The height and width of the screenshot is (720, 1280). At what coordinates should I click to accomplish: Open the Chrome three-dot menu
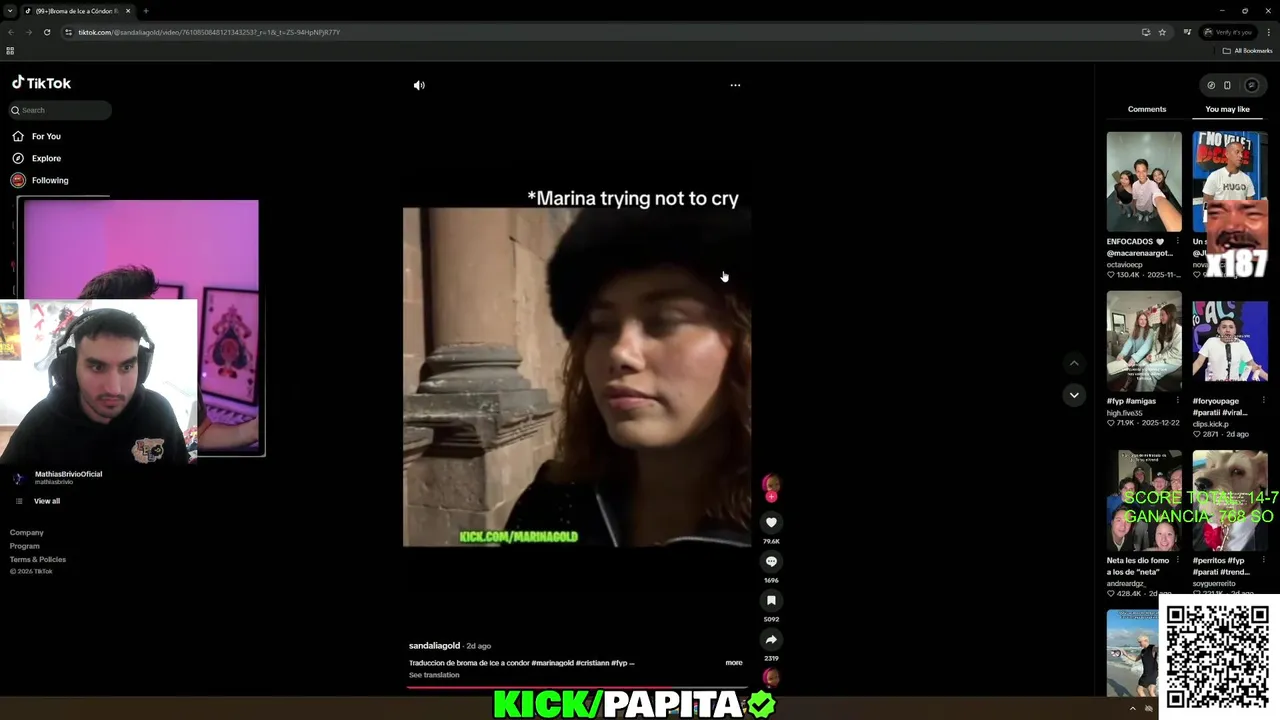1269,32
